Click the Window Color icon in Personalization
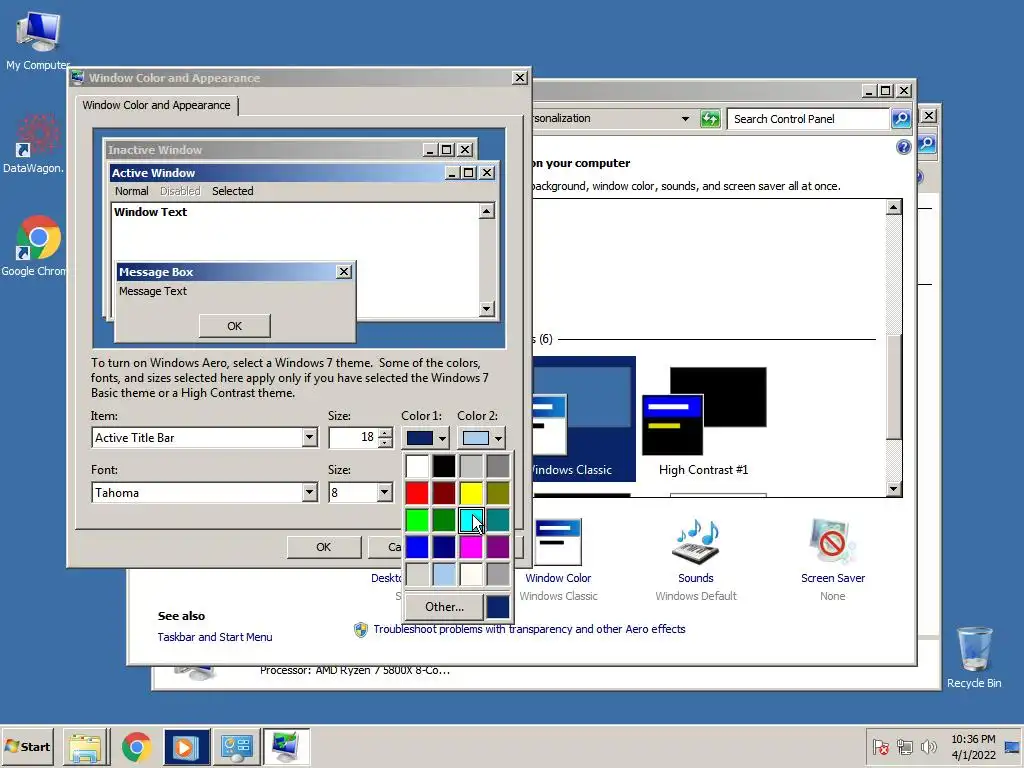The height and width of the screenshot is (768, 1024). point(558,541)
